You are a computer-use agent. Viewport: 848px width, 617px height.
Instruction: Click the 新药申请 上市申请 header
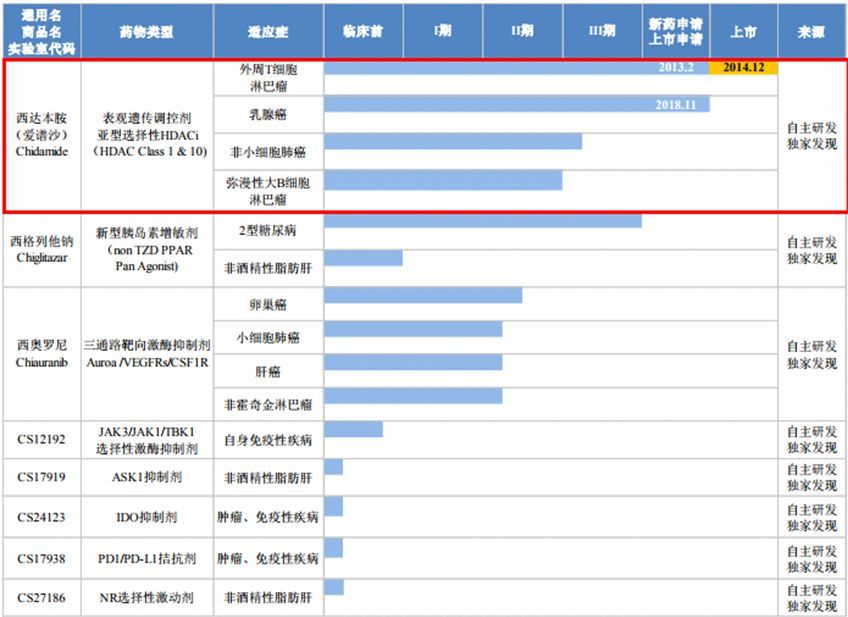tap(676, 31)
